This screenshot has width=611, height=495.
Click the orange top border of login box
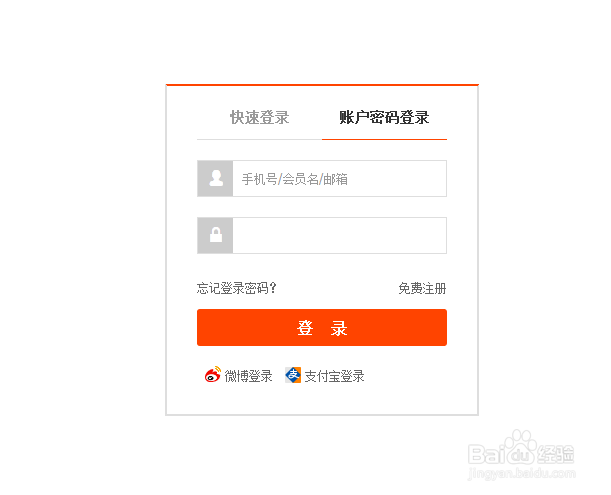322,85
